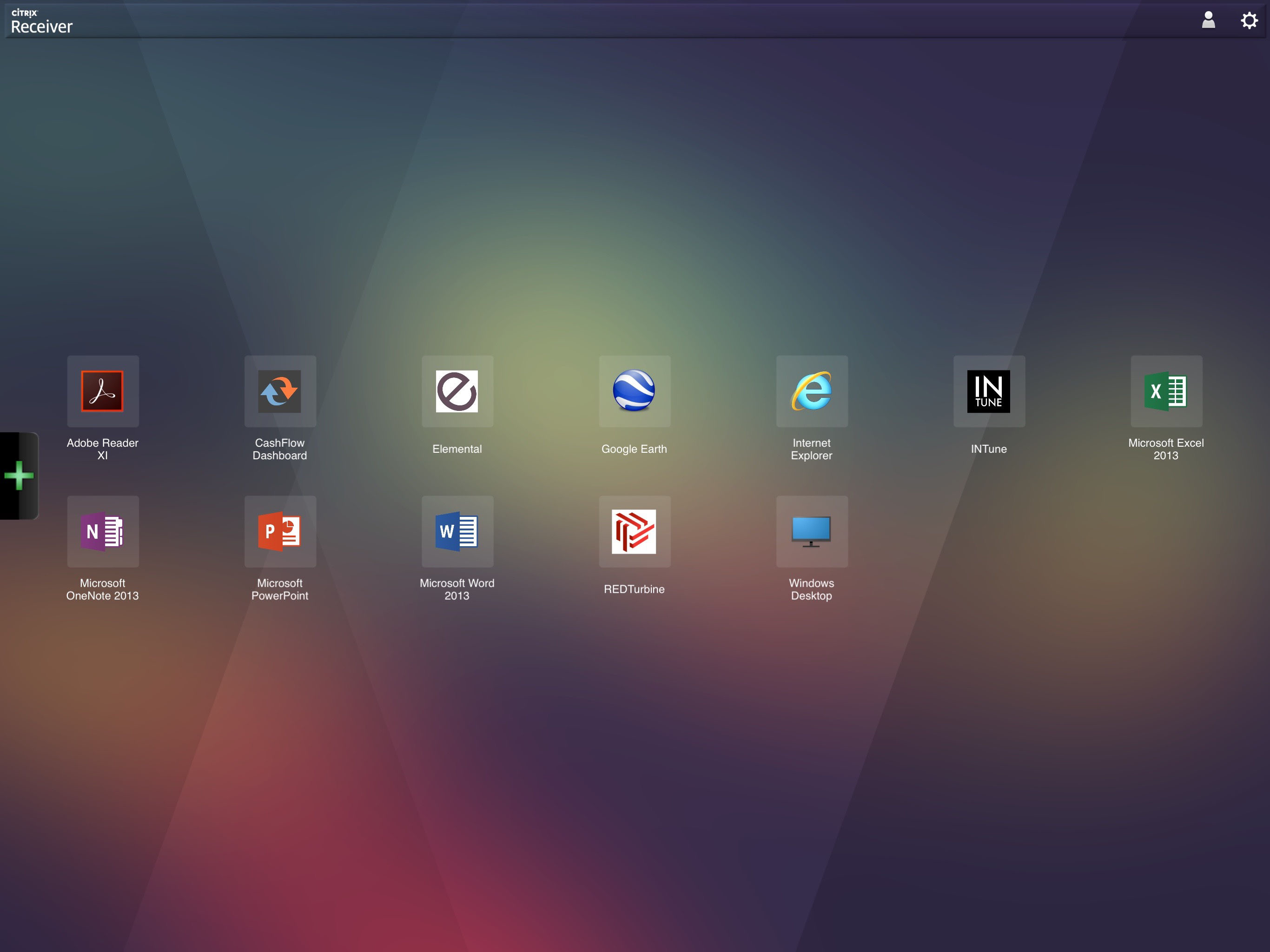Start the Elemental application
1270x952 pixels.
[457, 391]
